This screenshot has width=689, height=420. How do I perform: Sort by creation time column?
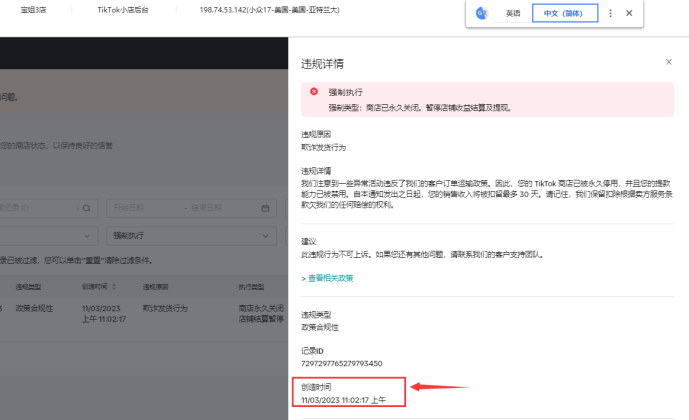pos(100,286)
